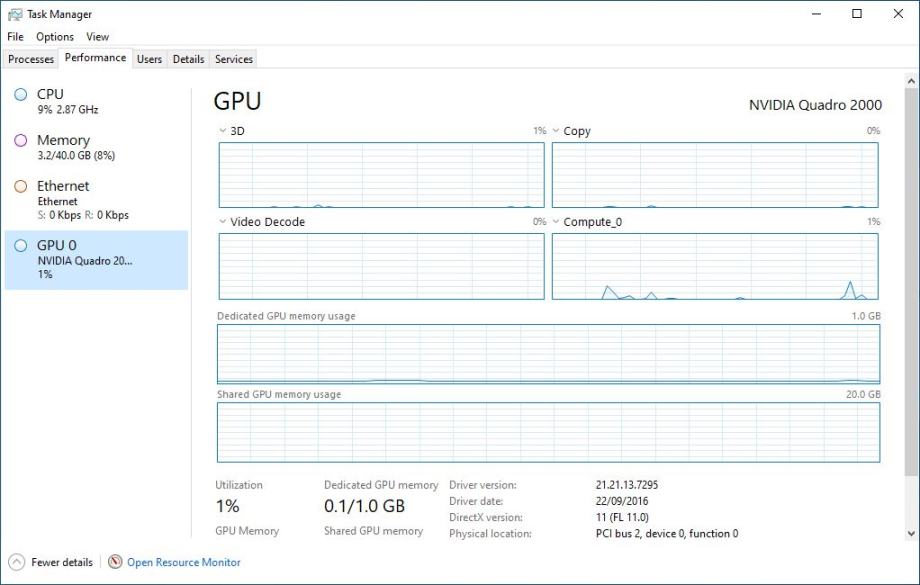
Task: Select the GPU 0 circle icon
Action: pyautogui.click(x=20, y=246)
